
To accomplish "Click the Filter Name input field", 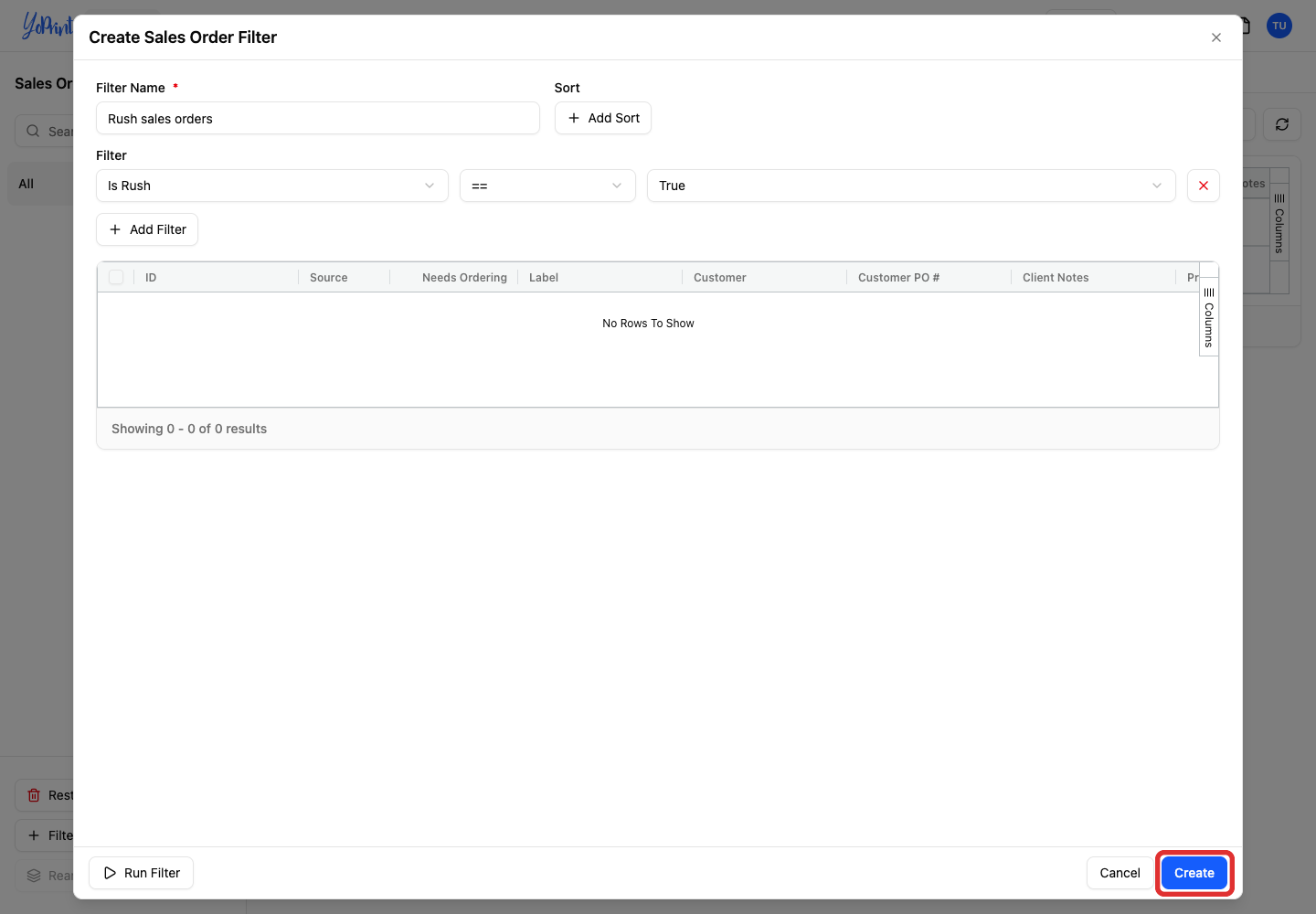I will click(x=318, y=118).
